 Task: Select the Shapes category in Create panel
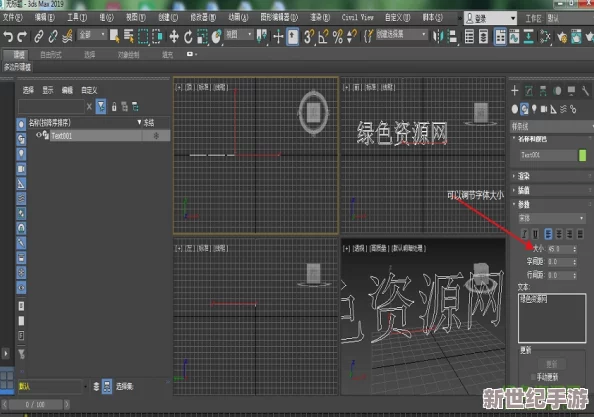pos(524,109)
